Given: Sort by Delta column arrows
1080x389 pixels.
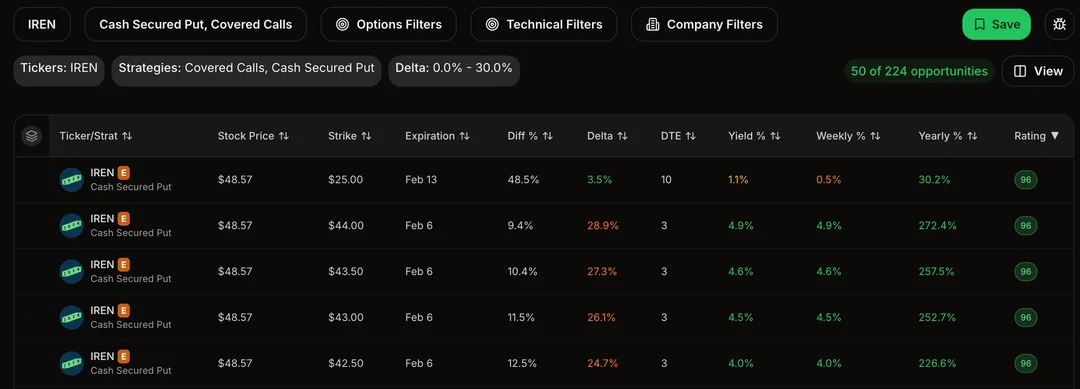Looking at the screenshot, I should click(x=623, y=136).
